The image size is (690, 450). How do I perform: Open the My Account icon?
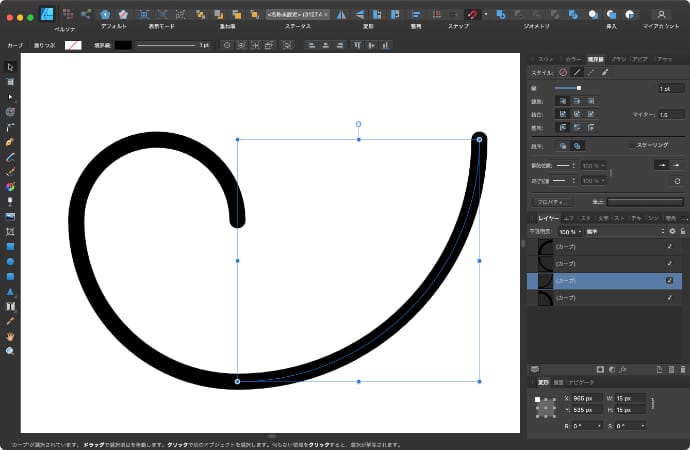(x=662, y=14)
